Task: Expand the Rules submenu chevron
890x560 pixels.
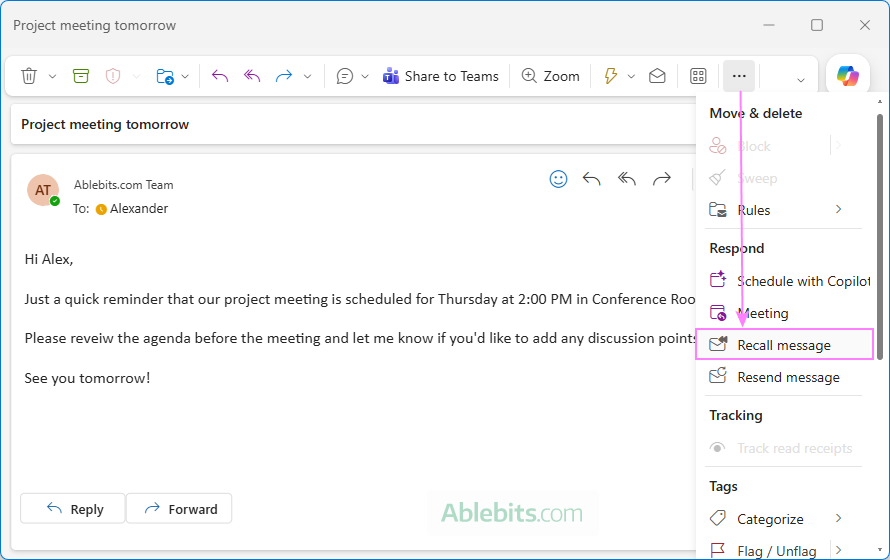Action: click(x=838, y=209)
